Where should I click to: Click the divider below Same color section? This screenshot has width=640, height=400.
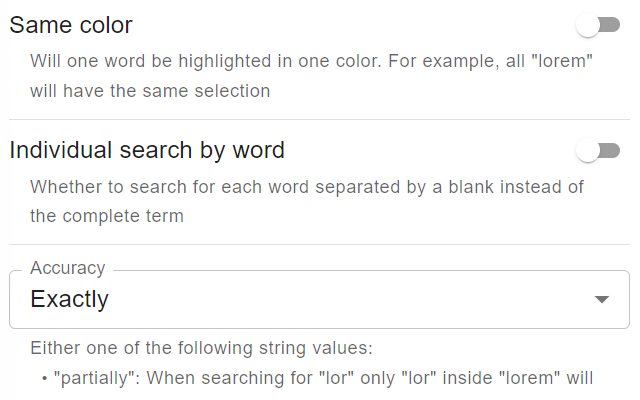[320, 120]
